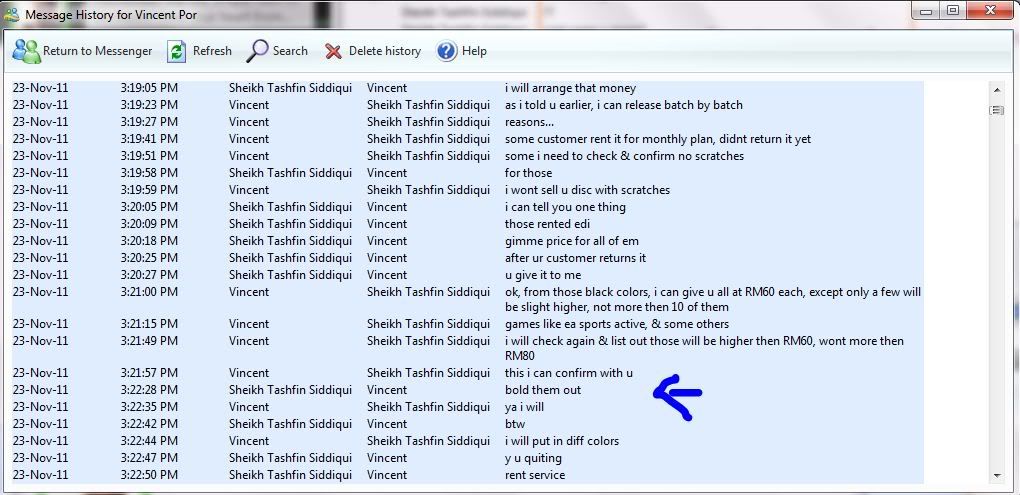Image resolution: width=1020 pixels, height=495 pixels.
Task: Select the 'bold them out' message row
Action: [x=543, y=390]
